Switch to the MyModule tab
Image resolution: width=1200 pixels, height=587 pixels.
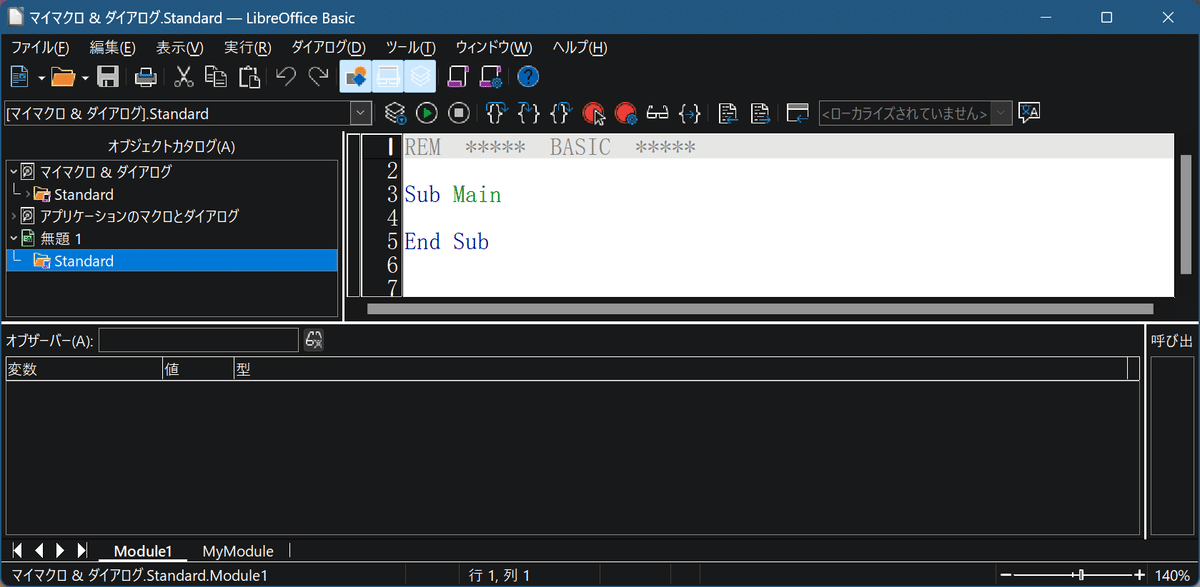[x=238, y=551]
